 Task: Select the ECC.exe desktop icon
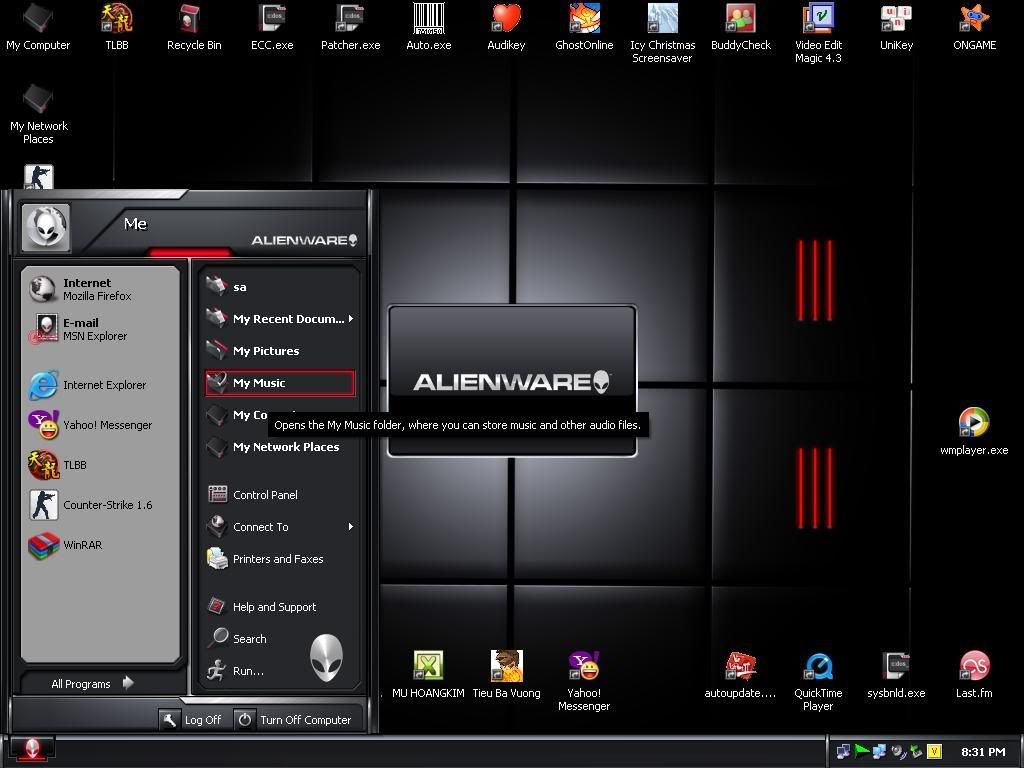coord(272,26)
